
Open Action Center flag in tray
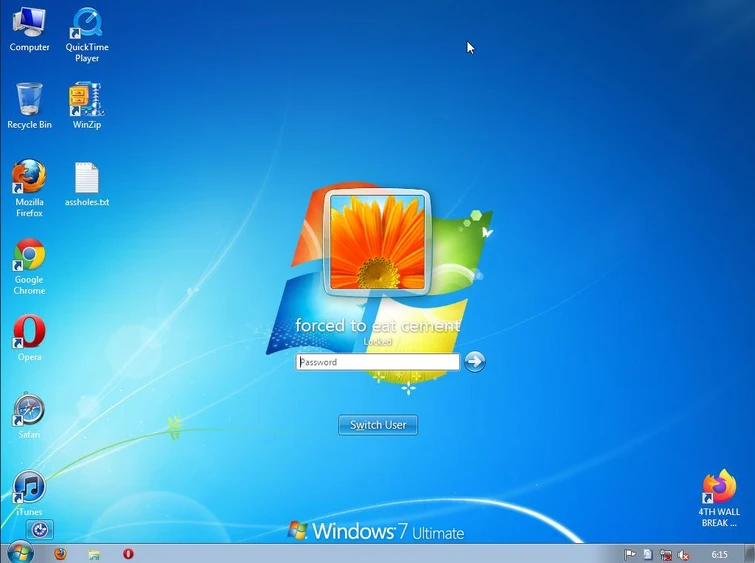pyautogui.click(x=630, y=555)
